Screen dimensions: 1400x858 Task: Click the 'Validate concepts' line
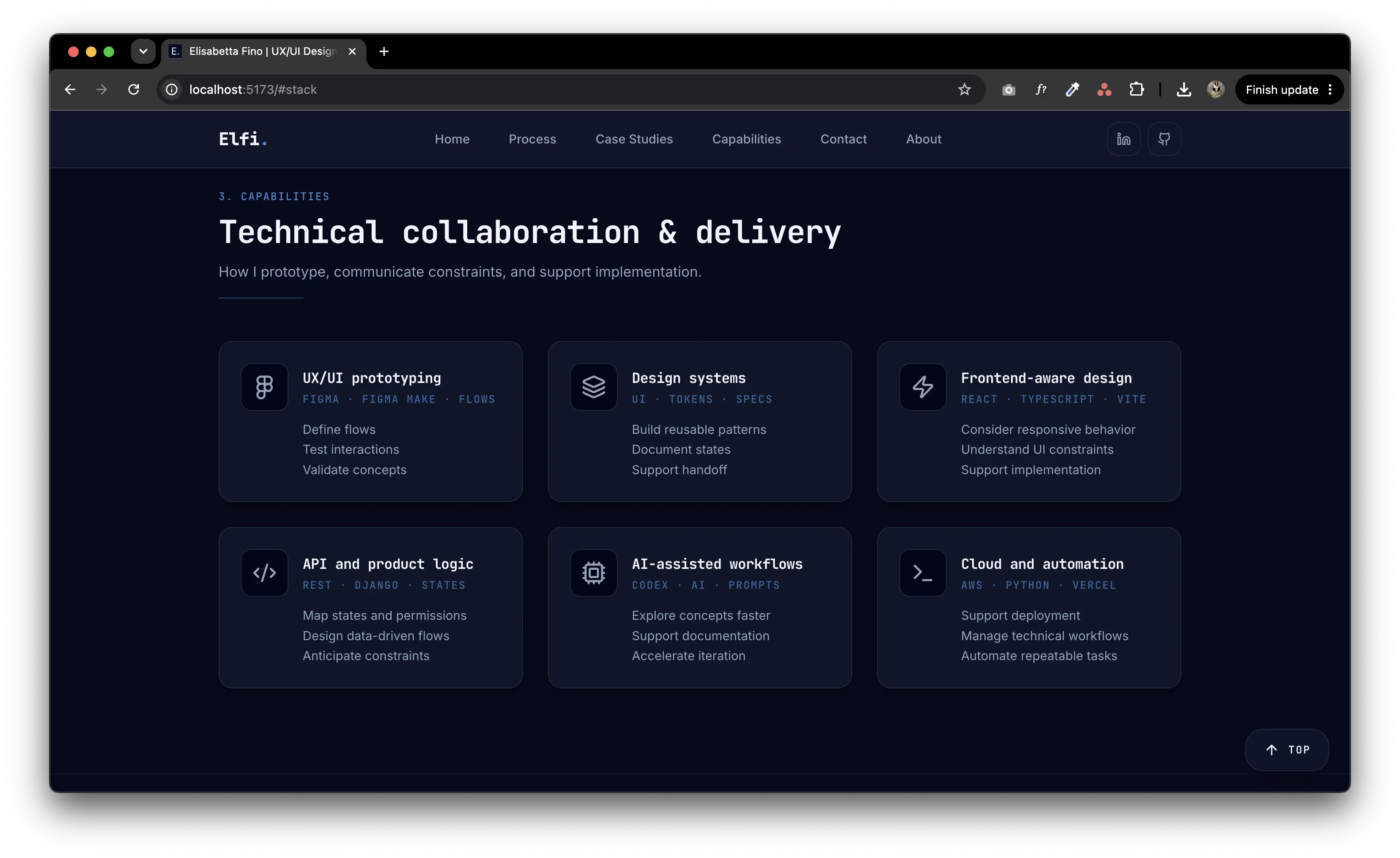(x=354, y=470)
